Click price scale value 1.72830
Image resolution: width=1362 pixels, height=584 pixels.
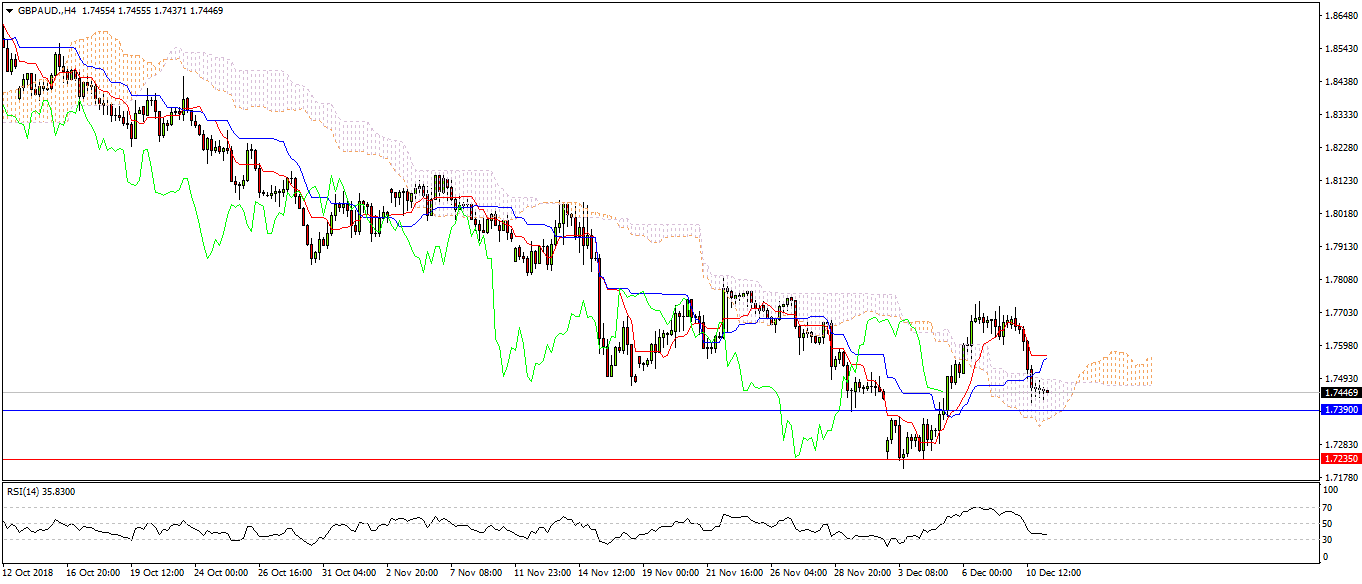click(1339, 444)
